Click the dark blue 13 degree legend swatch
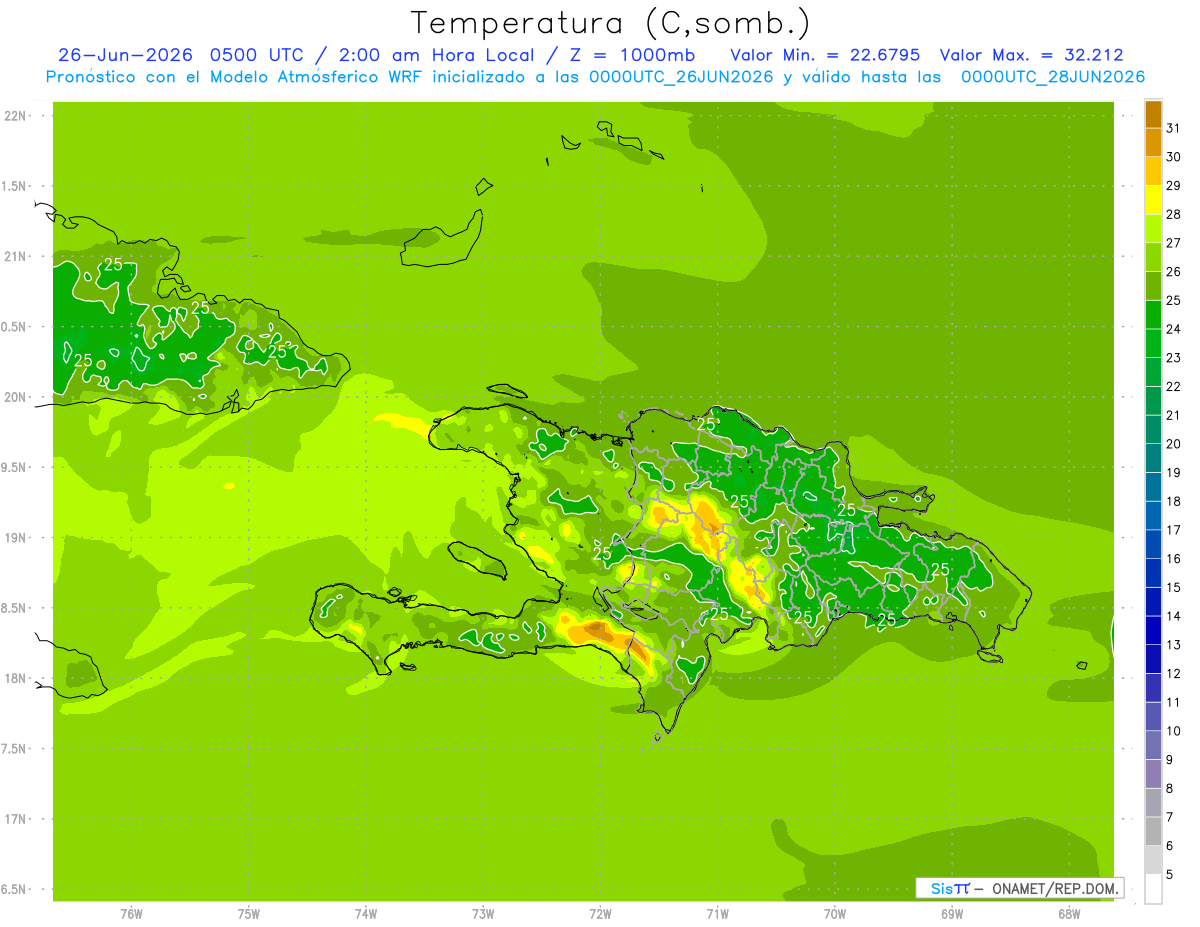 pos(1153,630)
